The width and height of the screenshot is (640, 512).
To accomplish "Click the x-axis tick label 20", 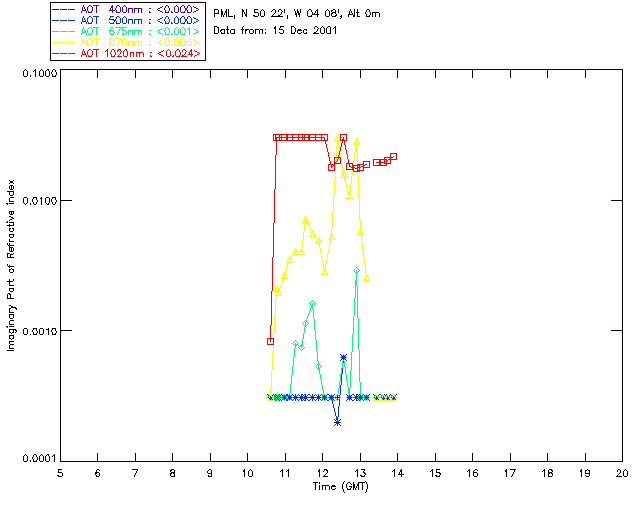I will click(622, 473).
